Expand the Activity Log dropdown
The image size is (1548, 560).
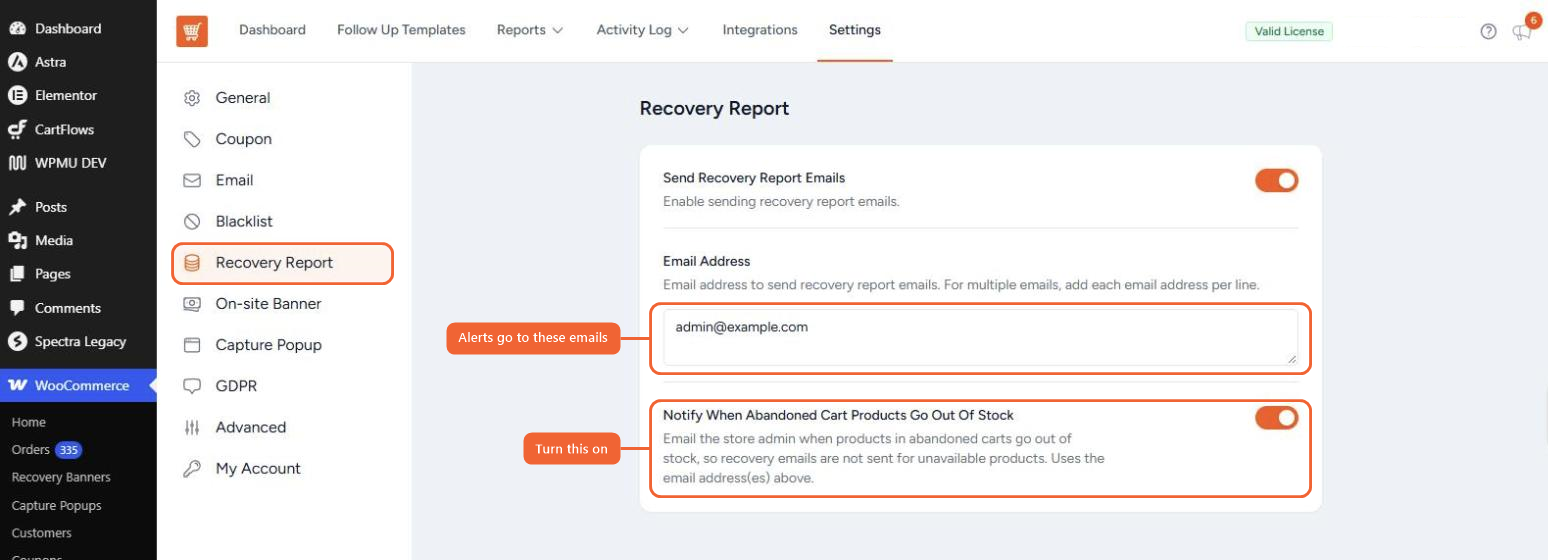pos(643,30)
